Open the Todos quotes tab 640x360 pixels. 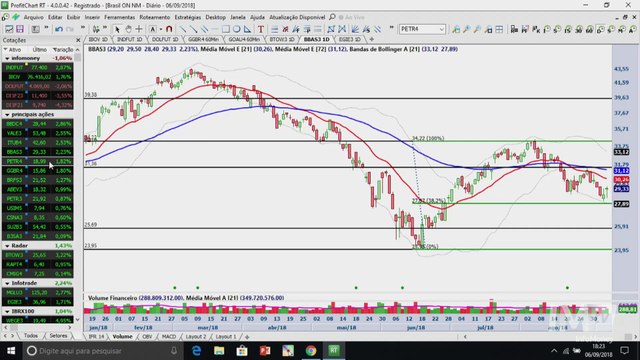point(31,336)
